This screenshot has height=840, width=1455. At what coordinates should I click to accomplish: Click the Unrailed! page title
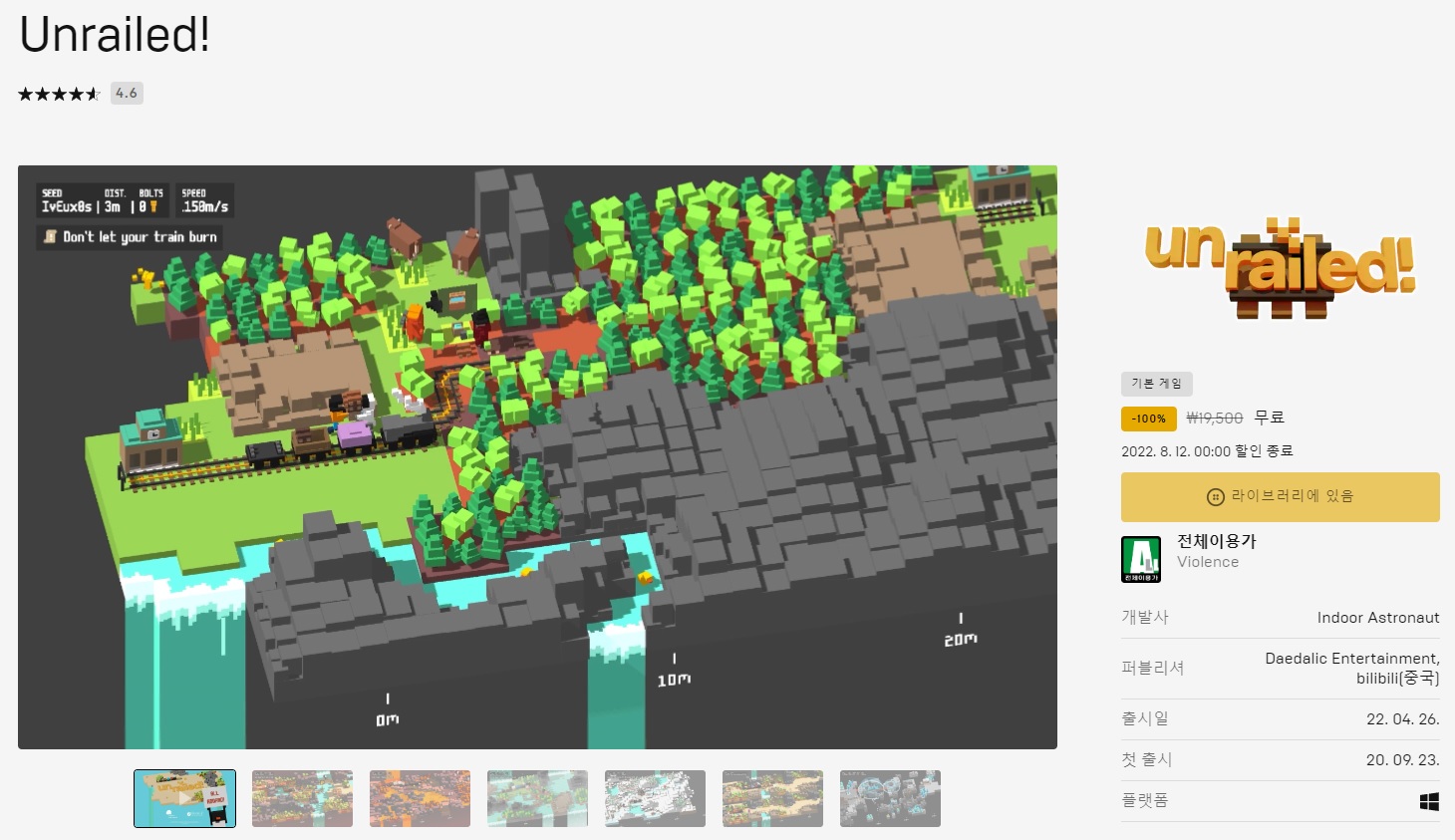pyautogui.click(x=115, y=35)
